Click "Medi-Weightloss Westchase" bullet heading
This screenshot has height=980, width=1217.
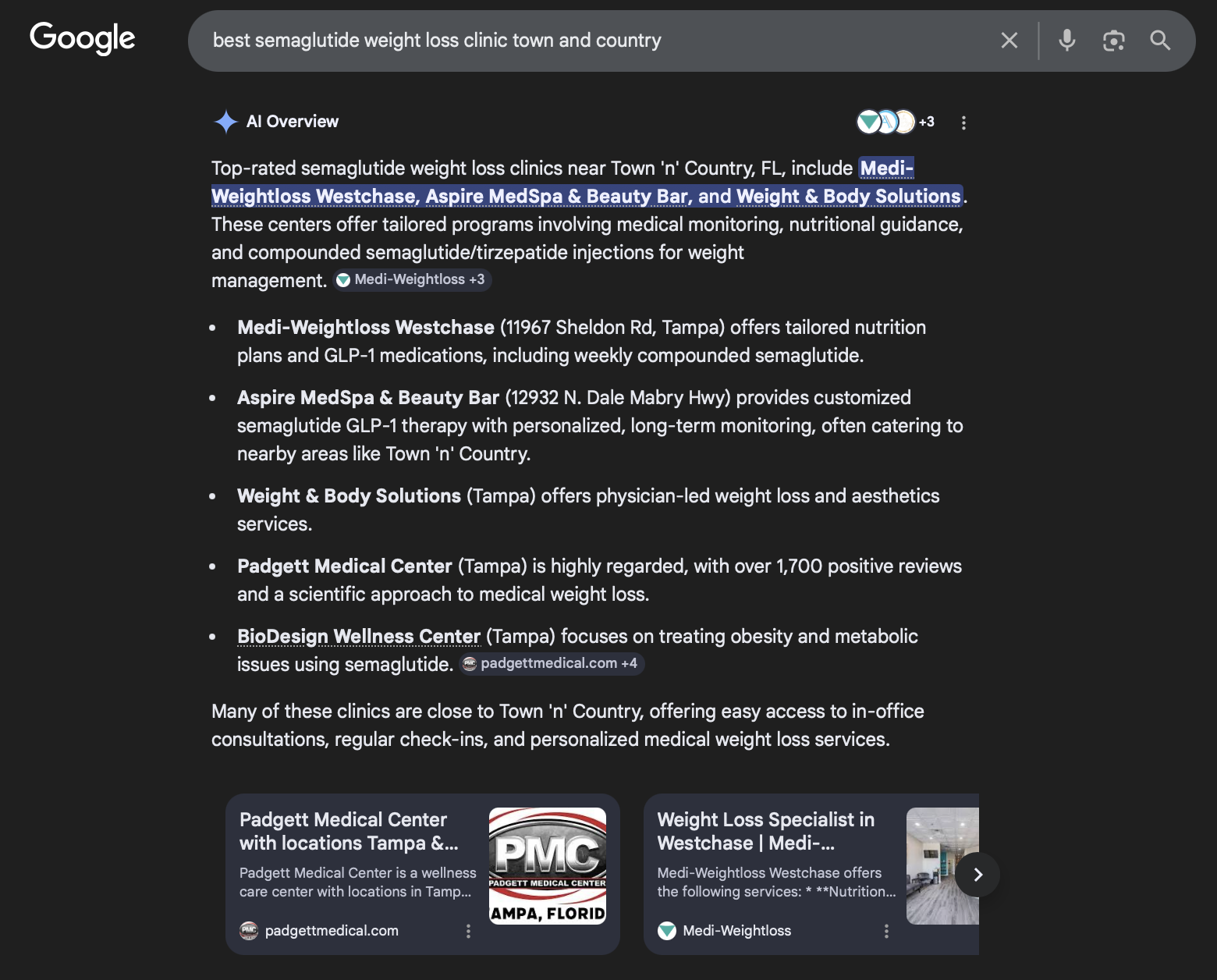(x=366, y=328)
